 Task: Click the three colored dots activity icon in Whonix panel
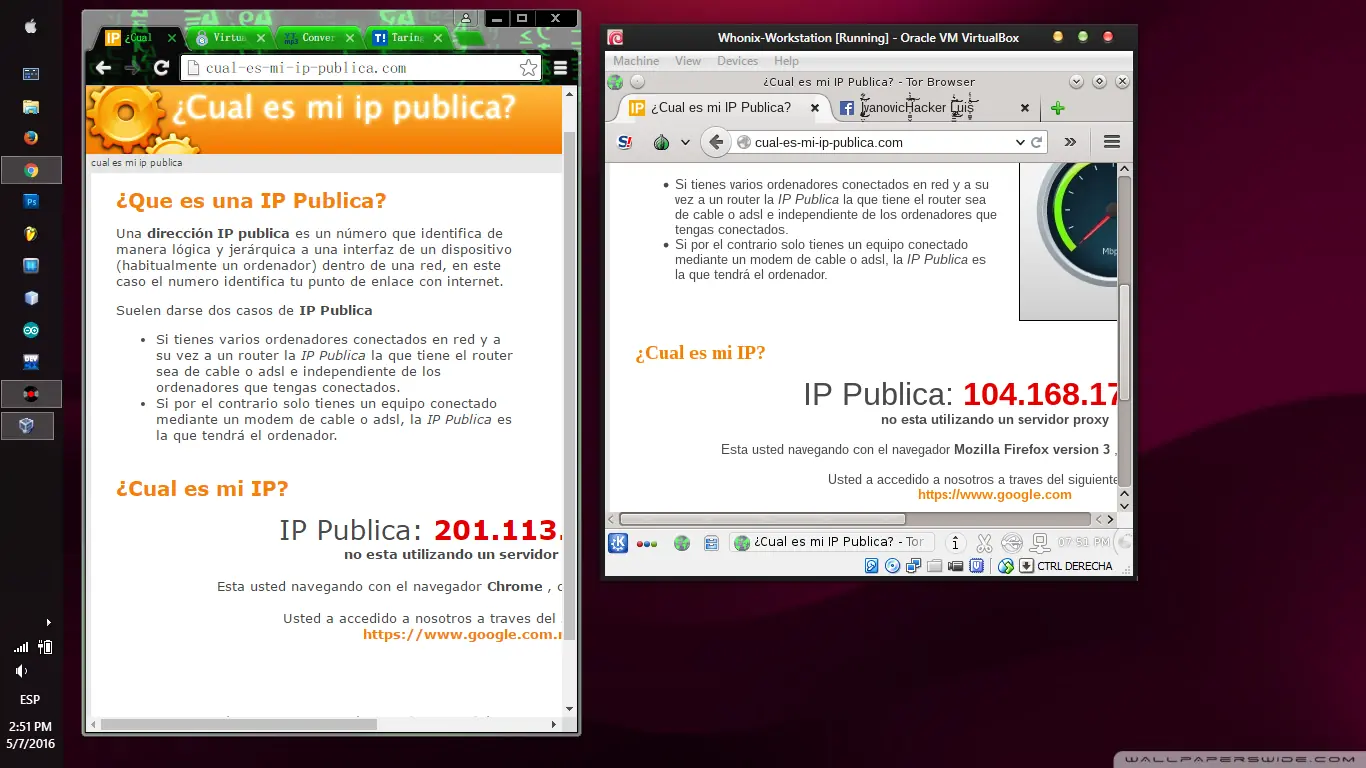[647, 543]
